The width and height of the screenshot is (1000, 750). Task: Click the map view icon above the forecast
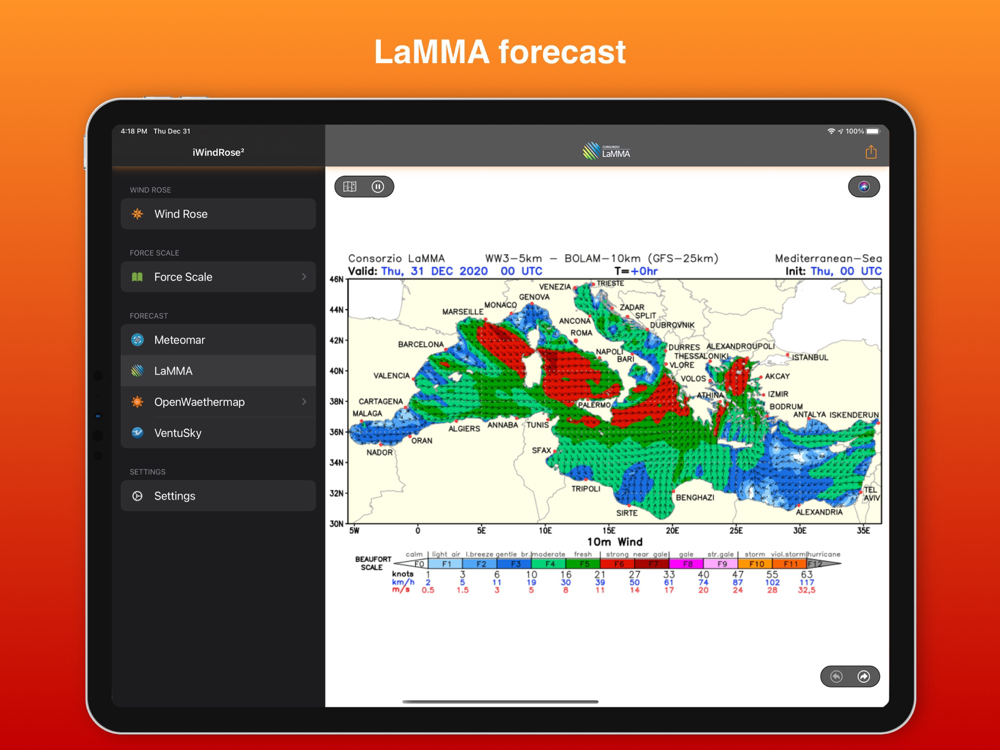tap(350, 187)
